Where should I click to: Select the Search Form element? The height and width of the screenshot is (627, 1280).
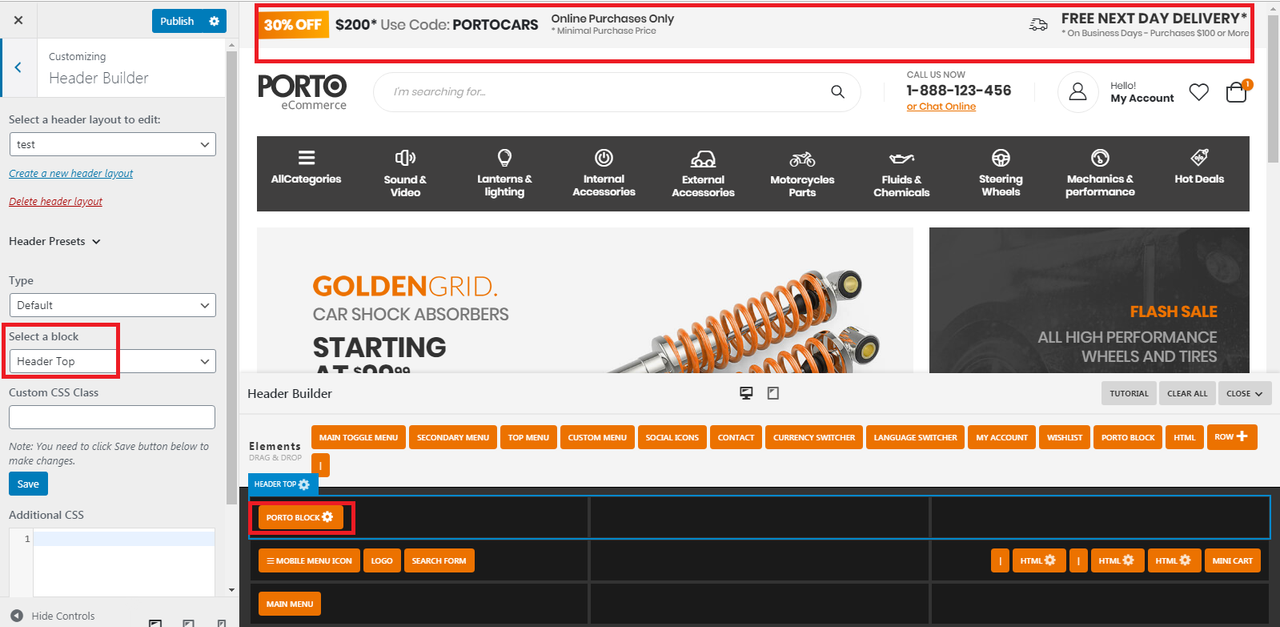[439, 561]
